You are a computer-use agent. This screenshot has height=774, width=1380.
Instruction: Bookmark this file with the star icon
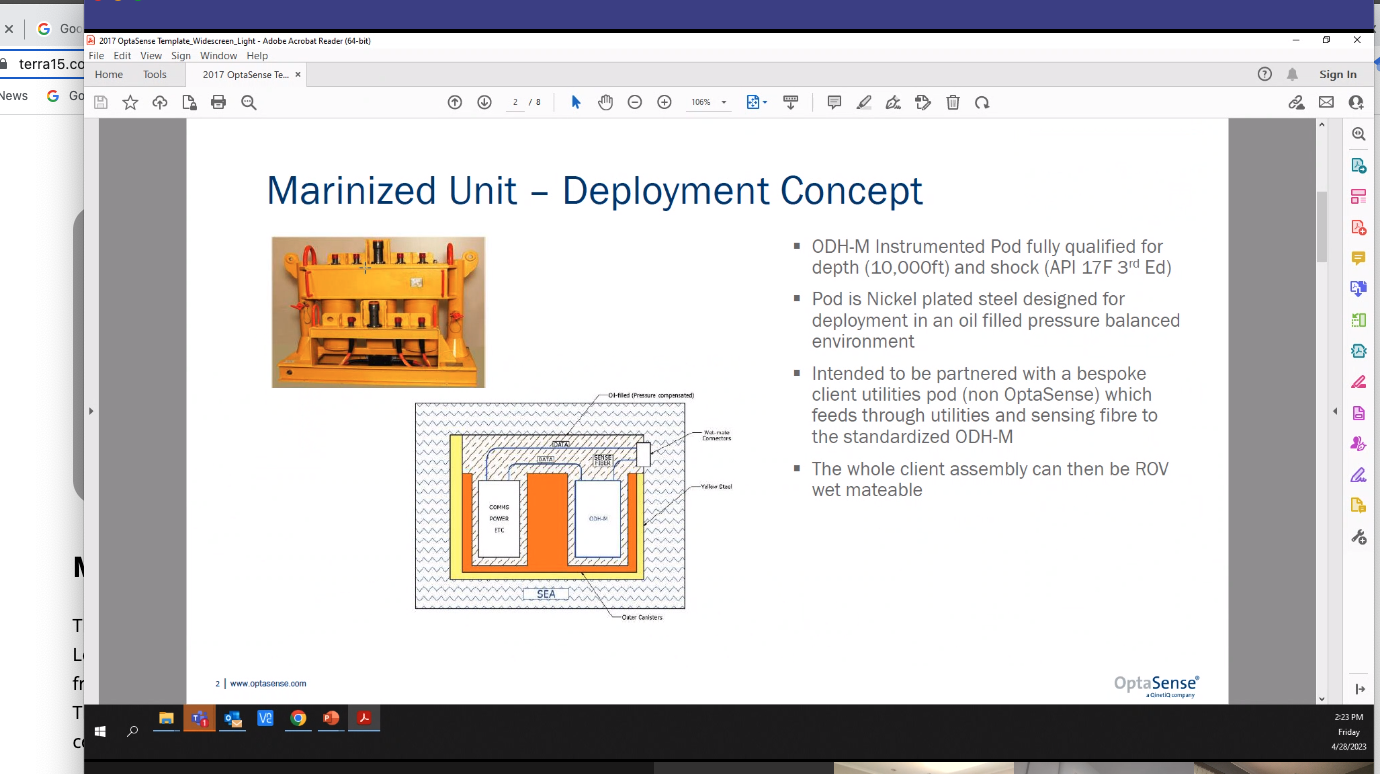pos(130,102)
